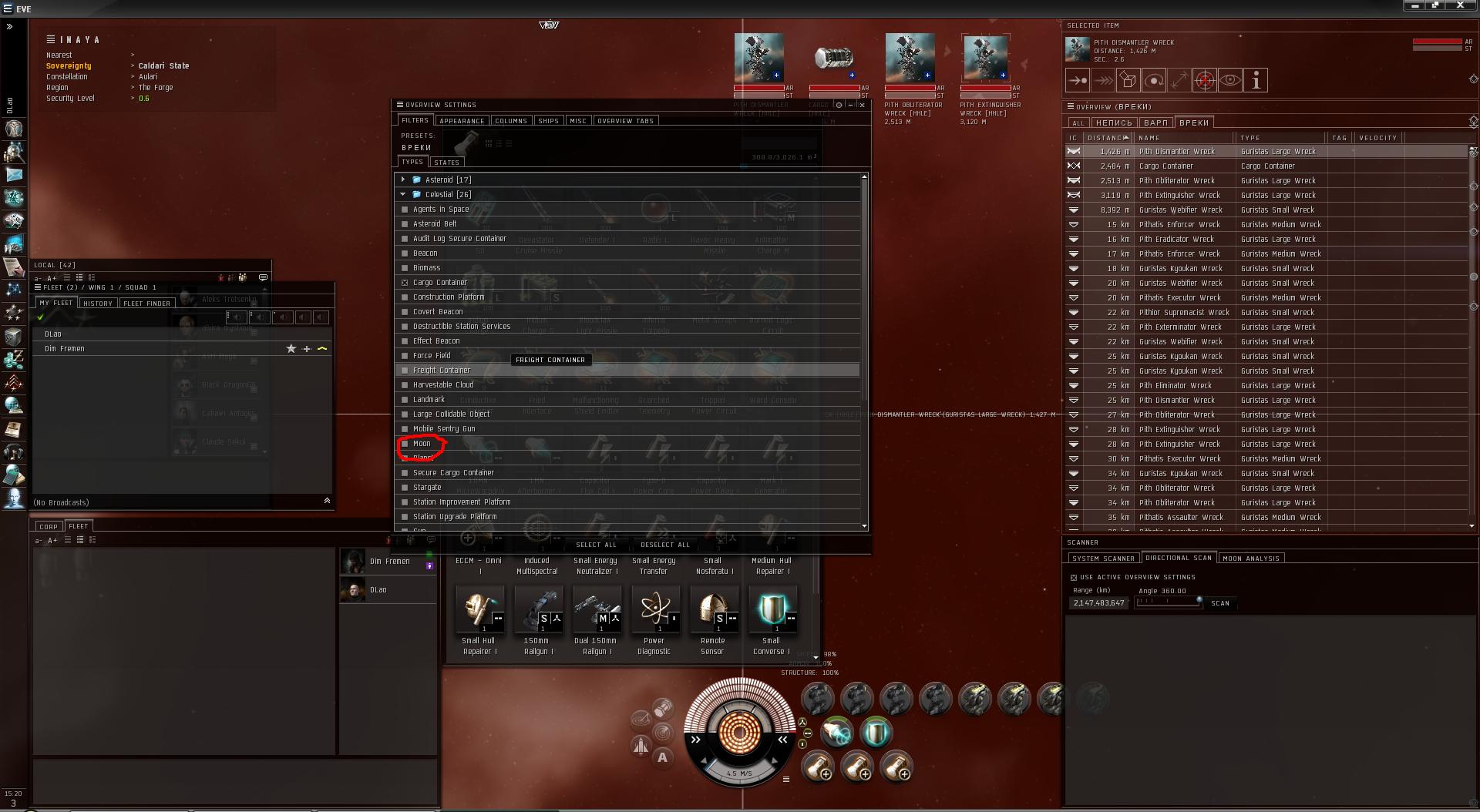The image size is (1480, 812).
Task: Click the ship speed gauge showing 4.5 m/s
Action: click(738, 773)
